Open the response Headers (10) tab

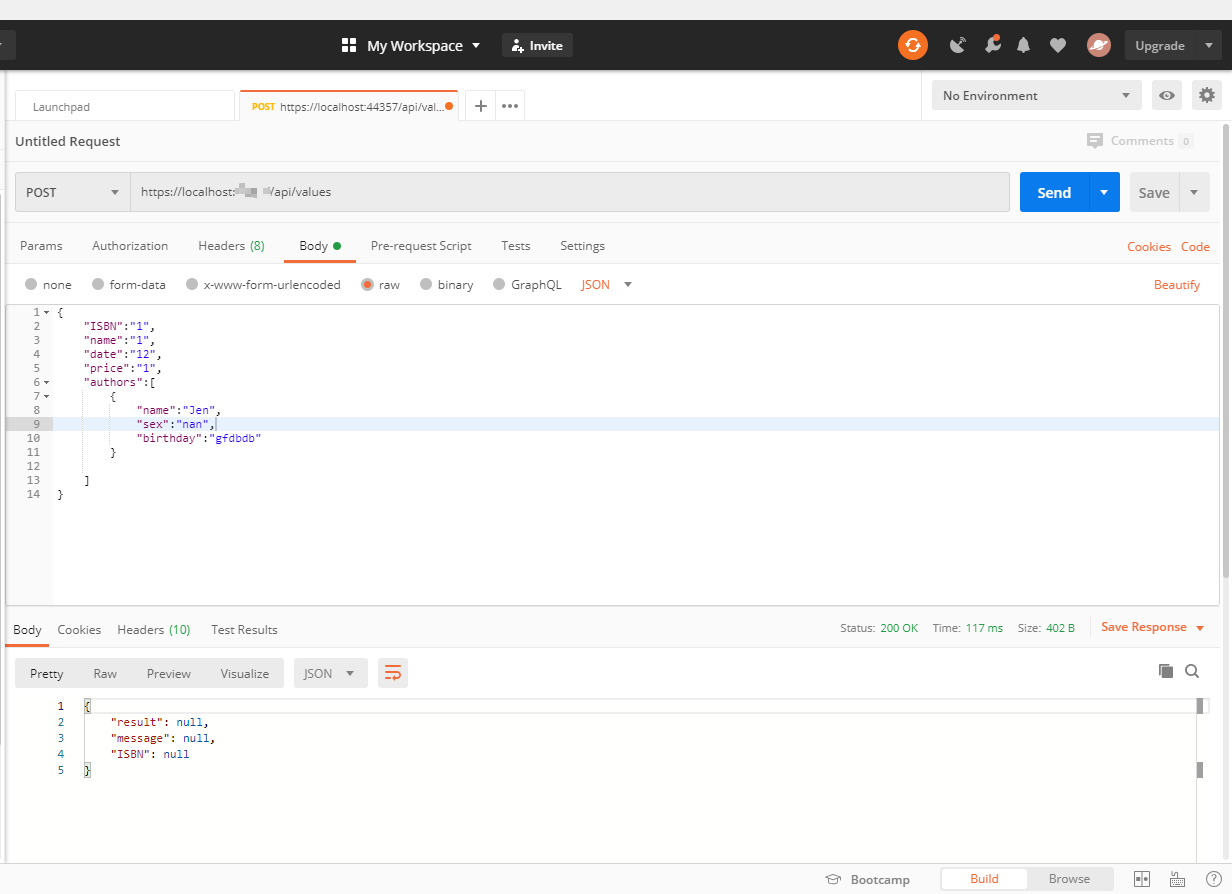click(x=154, y=629)
